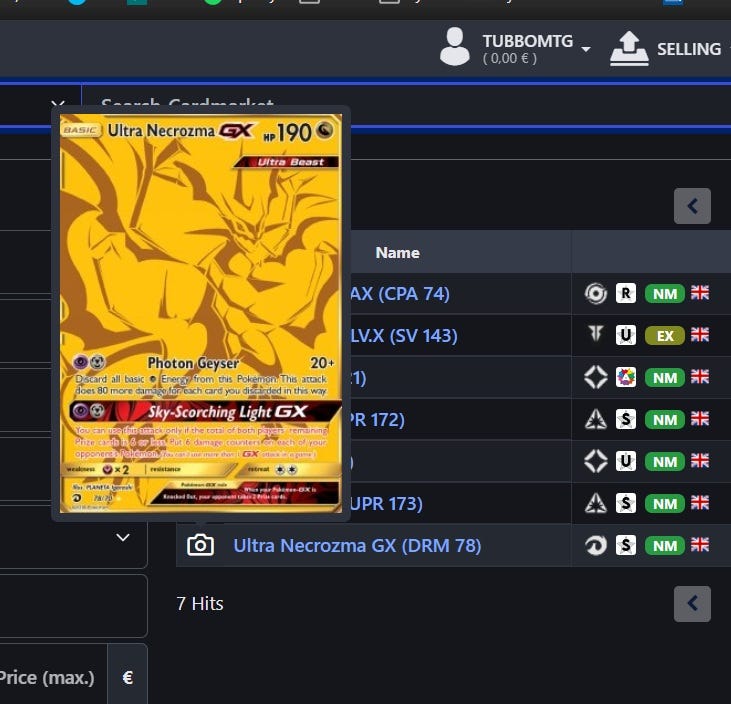731x704 pixels.
Task: Click the multicolor rarity icon in the third row
Action: click(x=626, y=378)
